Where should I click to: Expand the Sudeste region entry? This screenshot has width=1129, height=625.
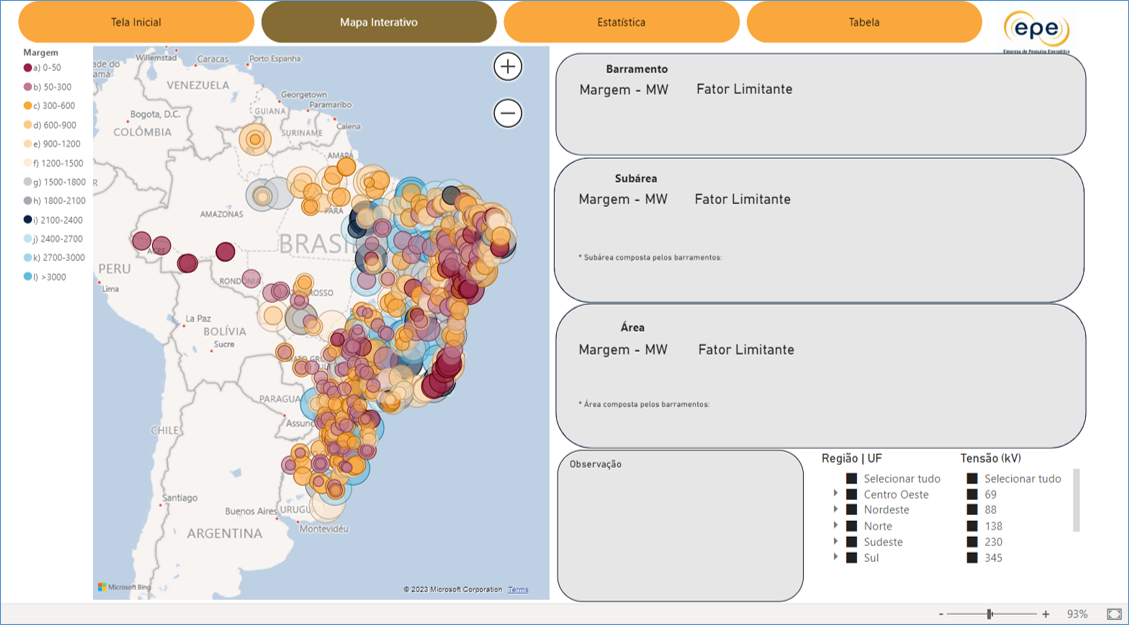[837, 542]
